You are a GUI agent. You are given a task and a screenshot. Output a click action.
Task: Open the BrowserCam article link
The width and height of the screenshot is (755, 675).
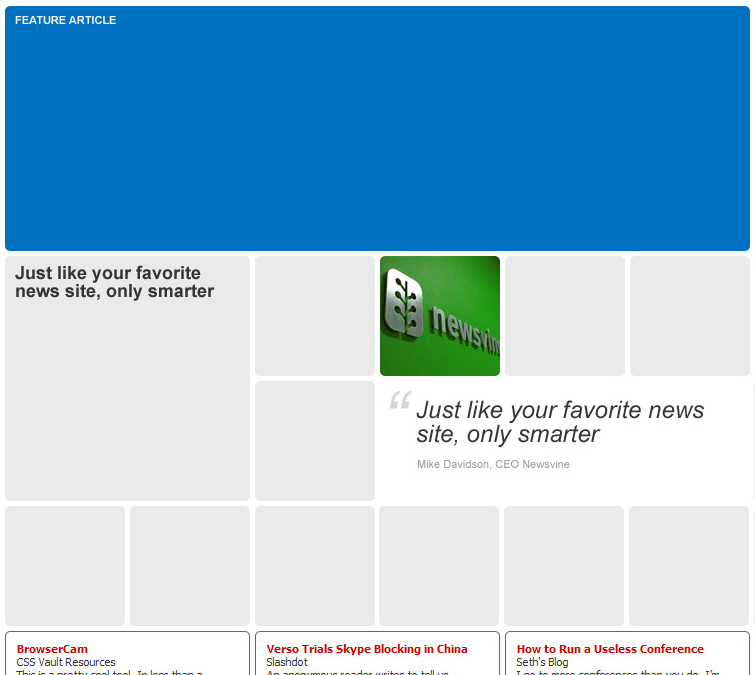coord(52,649)
